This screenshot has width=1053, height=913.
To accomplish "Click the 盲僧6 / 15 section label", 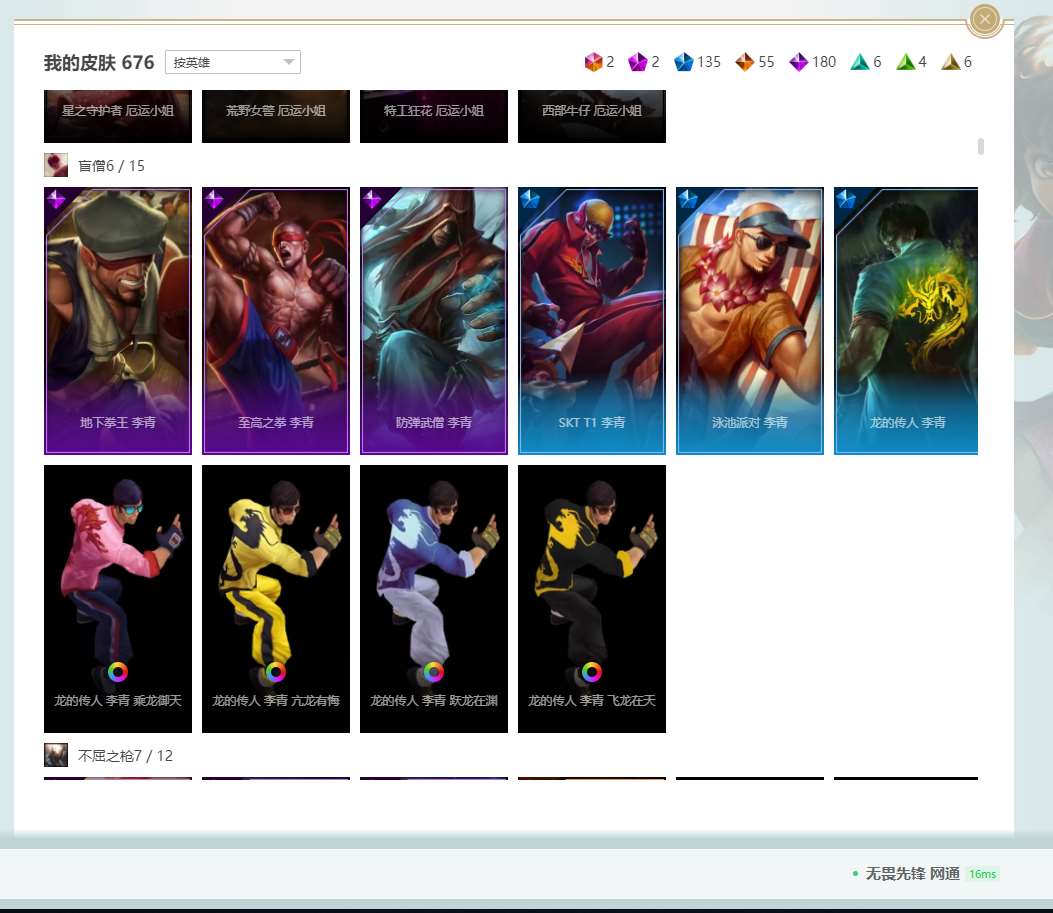I will click(x=111, y=166).
